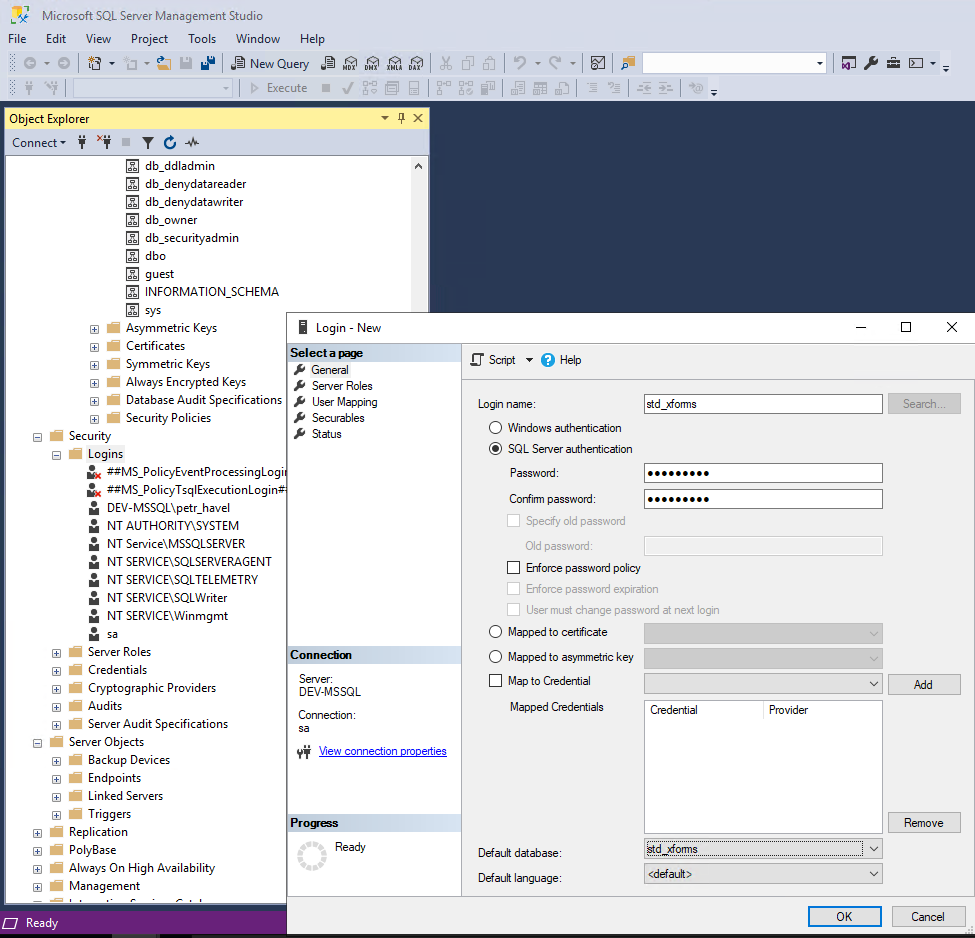Open the Default database dropdown
975x938 pixels.
tap(873, 848)
